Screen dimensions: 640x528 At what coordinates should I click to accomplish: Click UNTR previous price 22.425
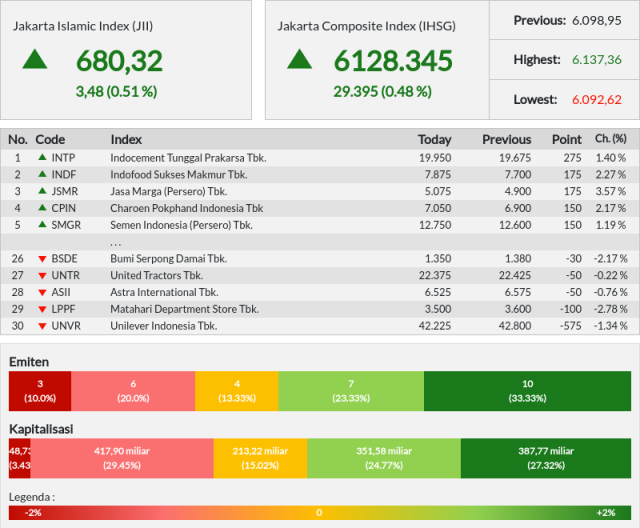515,275
